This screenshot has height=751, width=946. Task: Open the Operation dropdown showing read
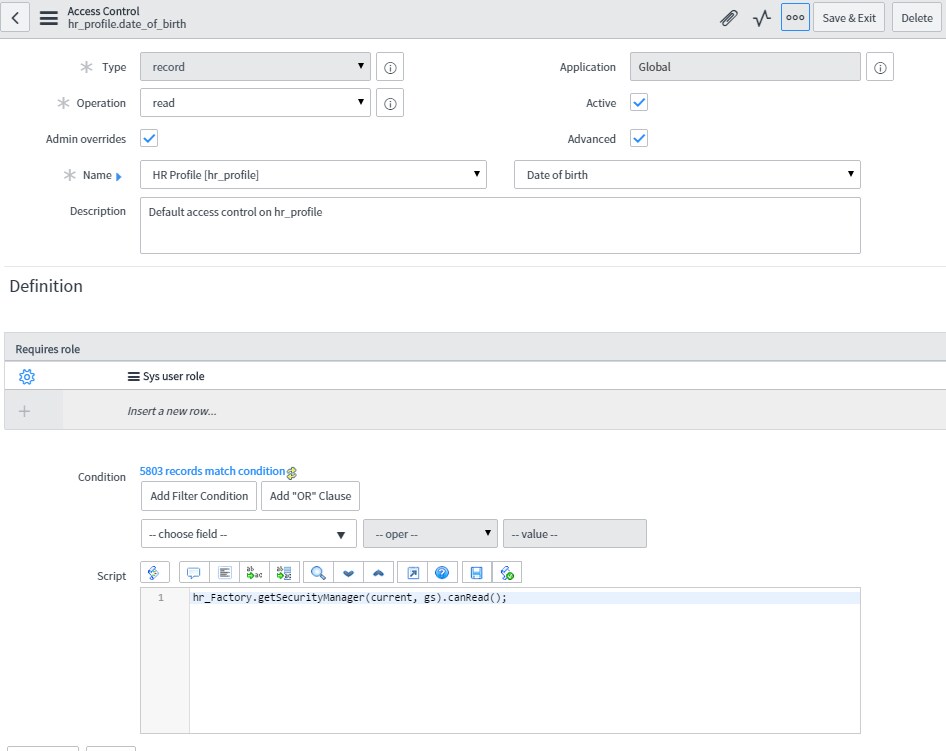(255, 103)
